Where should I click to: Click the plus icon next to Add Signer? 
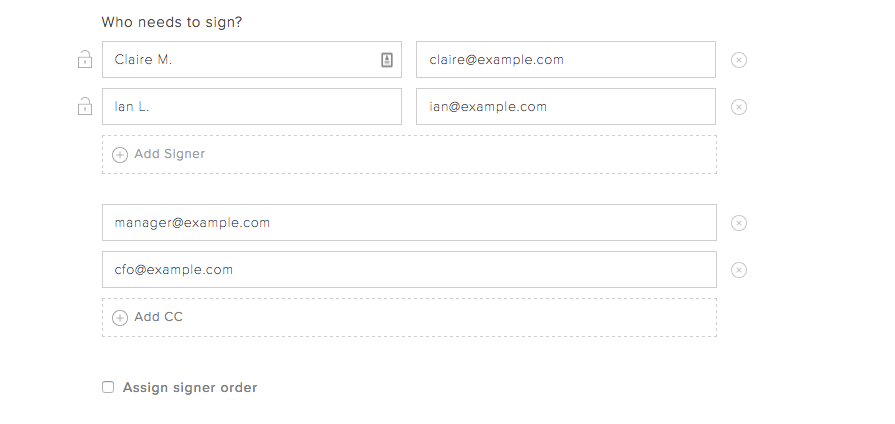120,155
